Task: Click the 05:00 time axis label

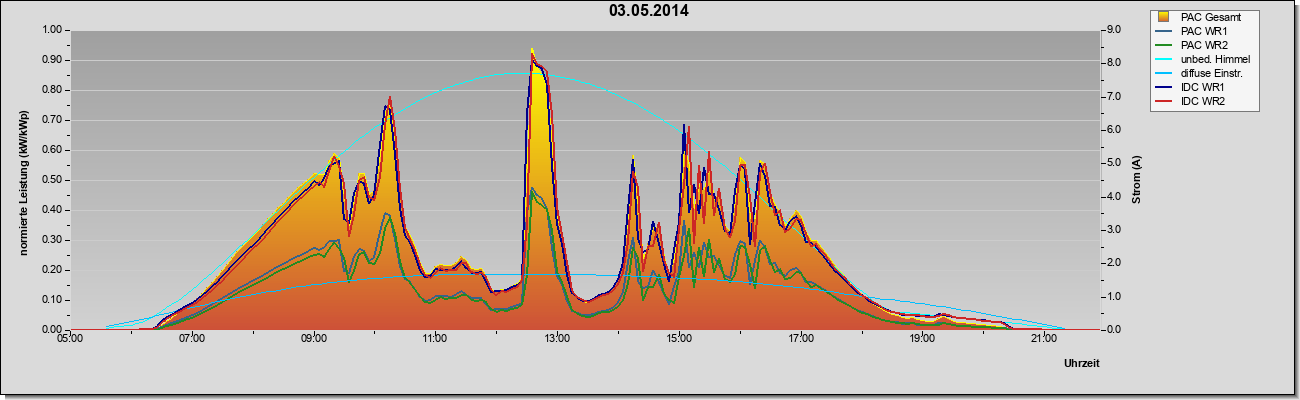Action: click(x=70, y=339)
